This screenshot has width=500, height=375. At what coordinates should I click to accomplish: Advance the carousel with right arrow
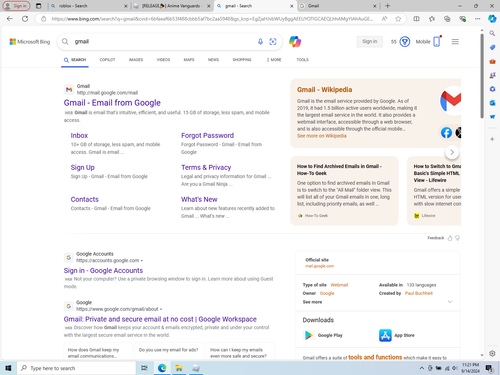pyautogui.click(x=452, y=152)
